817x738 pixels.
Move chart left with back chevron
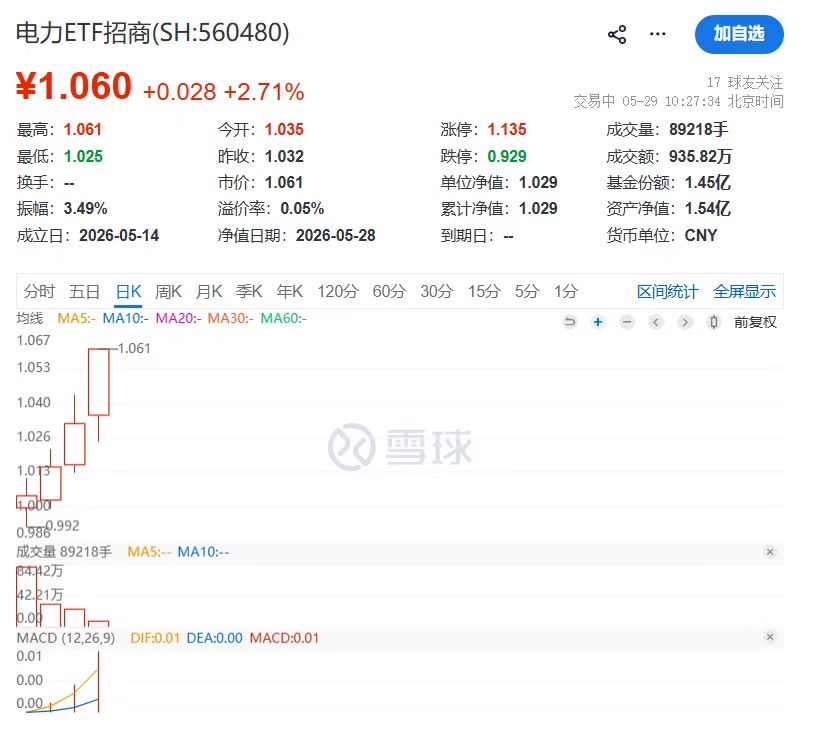[656, 322]
